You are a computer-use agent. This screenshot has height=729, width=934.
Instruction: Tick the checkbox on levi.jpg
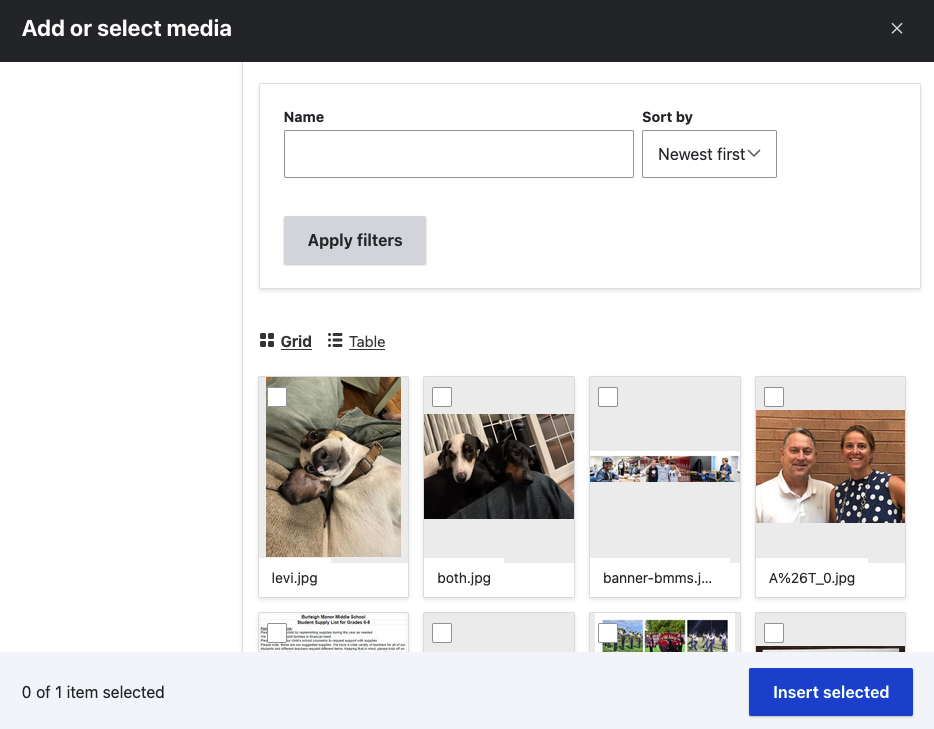[277, 397]
